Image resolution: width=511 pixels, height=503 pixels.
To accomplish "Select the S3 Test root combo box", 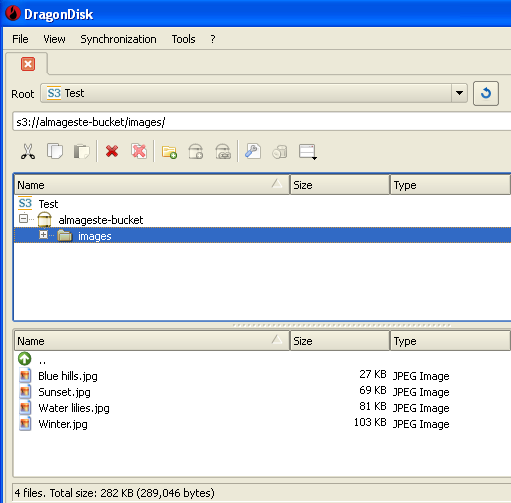I will click(x=254, y=93).
